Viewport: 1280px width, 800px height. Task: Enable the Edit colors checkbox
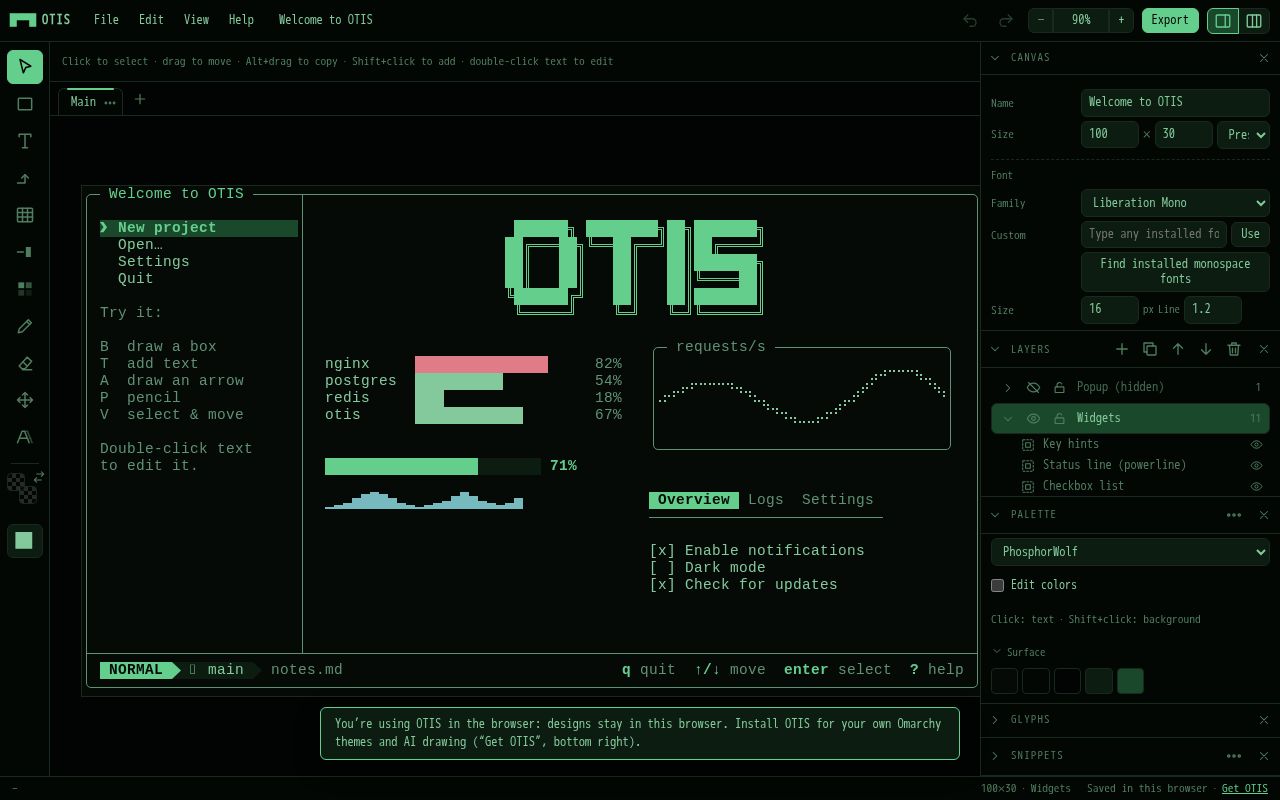tap(997, 585)
